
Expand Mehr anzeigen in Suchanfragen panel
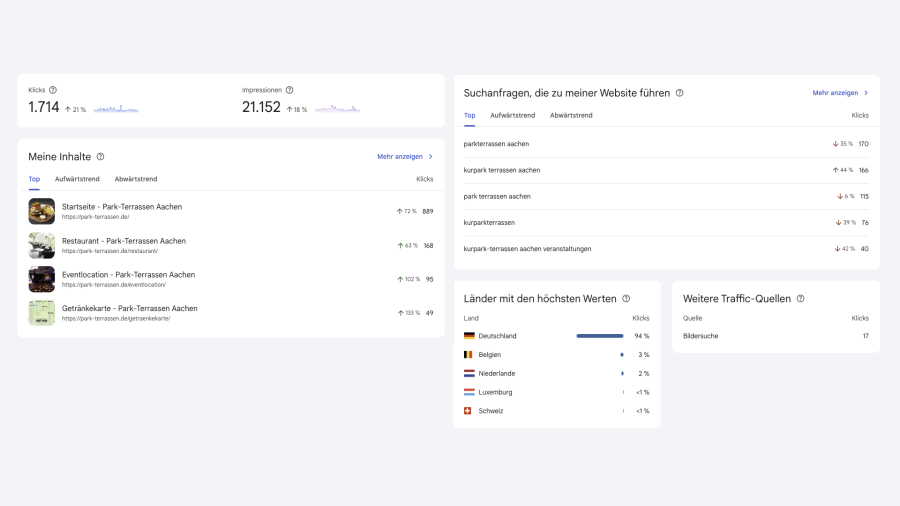840,93
